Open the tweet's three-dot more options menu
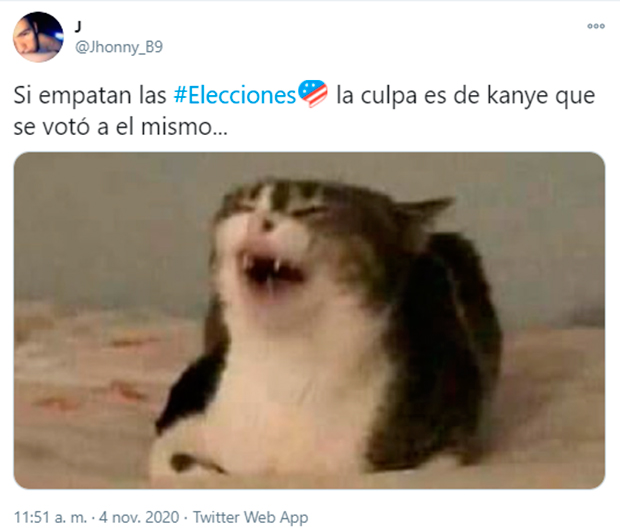The width and height of the screenshot is (620, 532). click(596, 26)
